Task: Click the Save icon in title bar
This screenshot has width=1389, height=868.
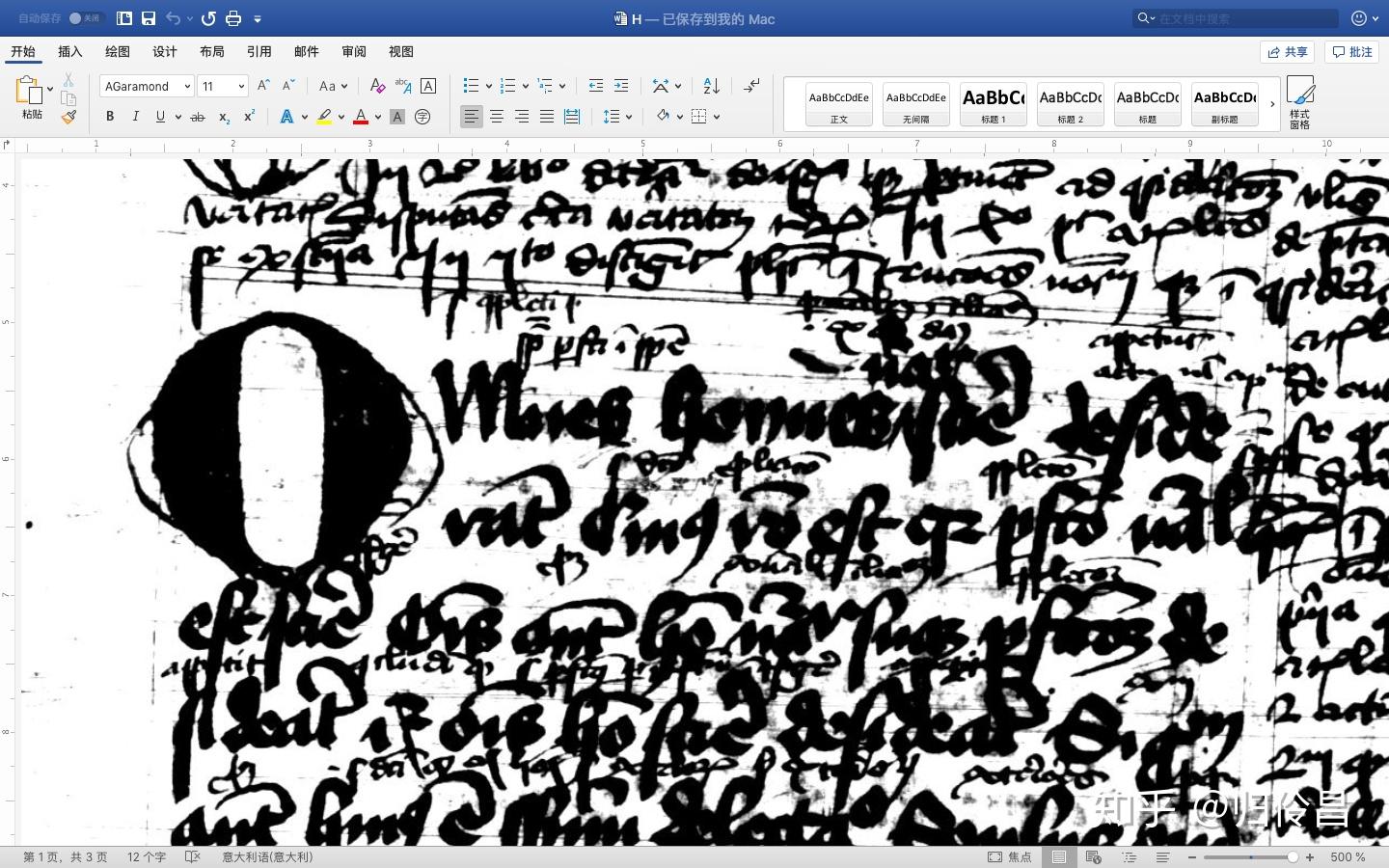Action: (149, 18)
